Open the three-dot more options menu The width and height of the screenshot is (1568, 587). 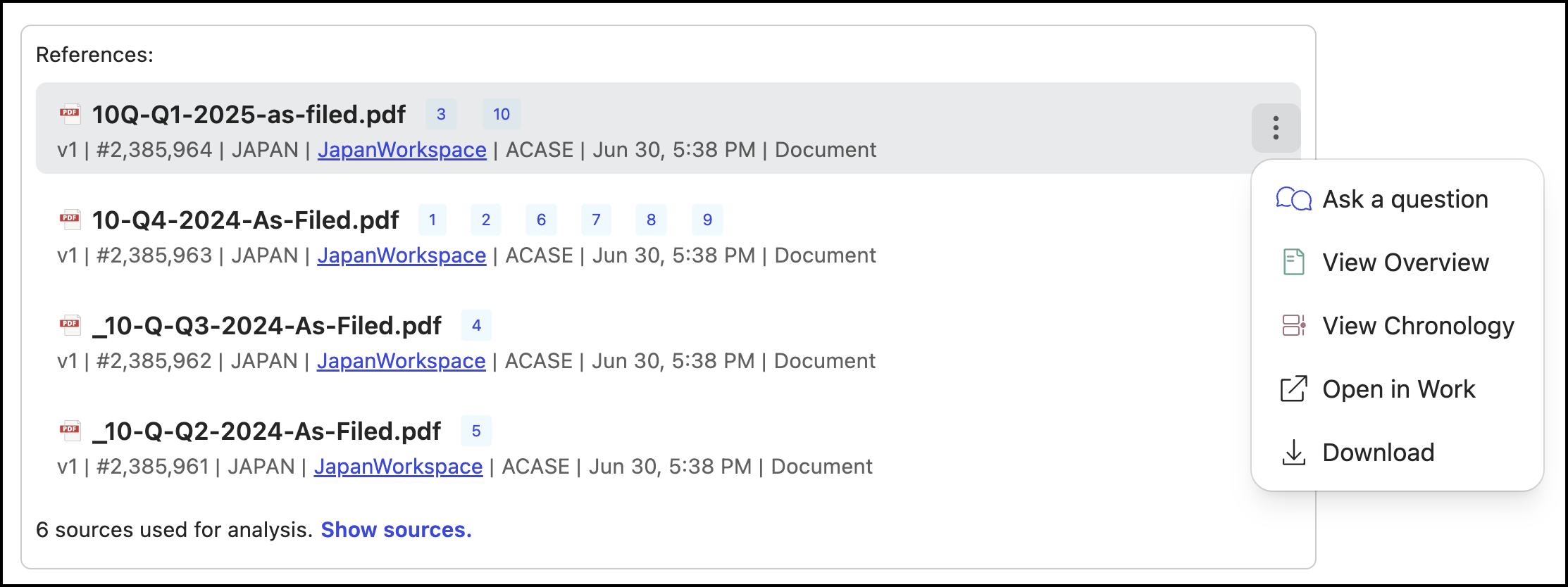[x=1276, y=128]
